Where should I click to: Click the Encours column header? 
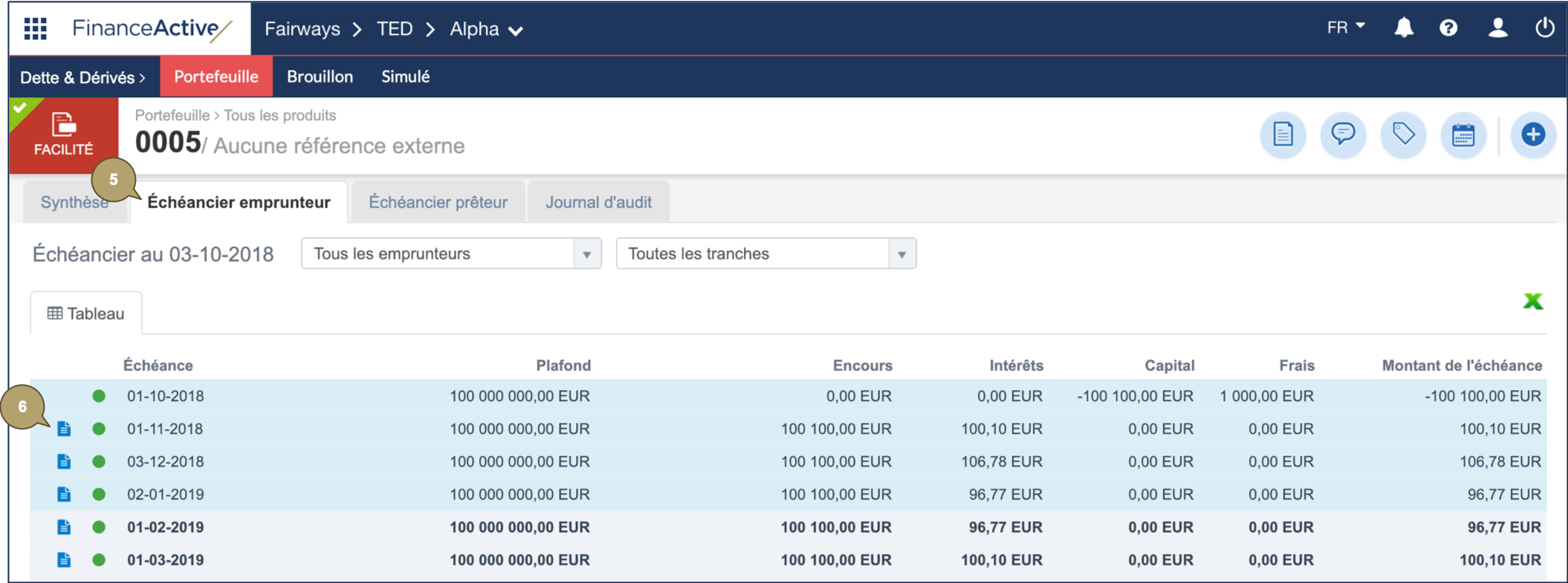pos(862,365)
